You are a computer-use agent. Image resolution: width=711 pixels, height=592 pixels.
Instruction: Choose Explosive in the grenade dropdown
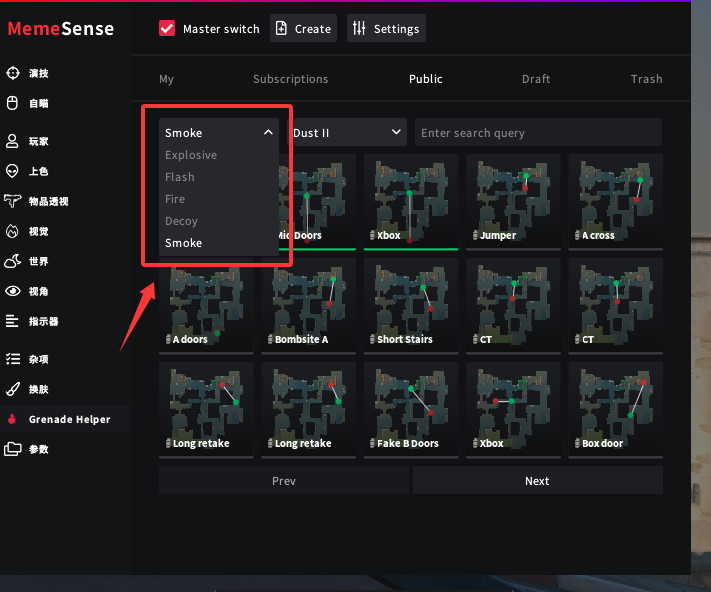click(191, 155)
